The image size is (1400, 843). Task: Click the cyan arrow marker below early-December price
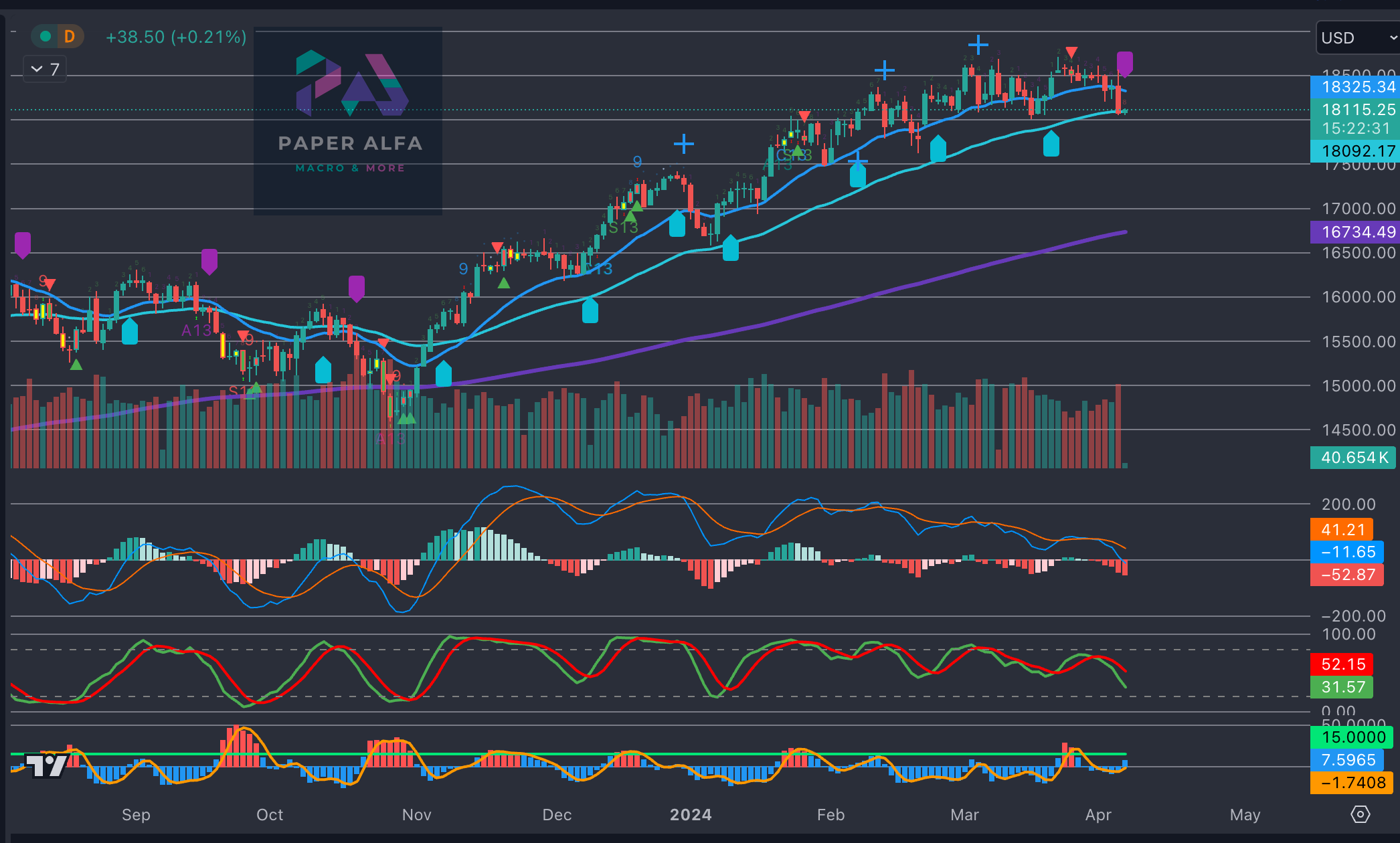(590, 311)
